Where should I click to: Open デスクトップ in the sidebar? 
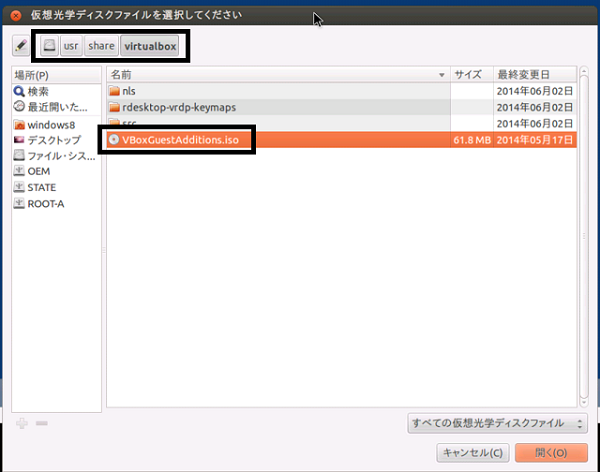[56, 140]
